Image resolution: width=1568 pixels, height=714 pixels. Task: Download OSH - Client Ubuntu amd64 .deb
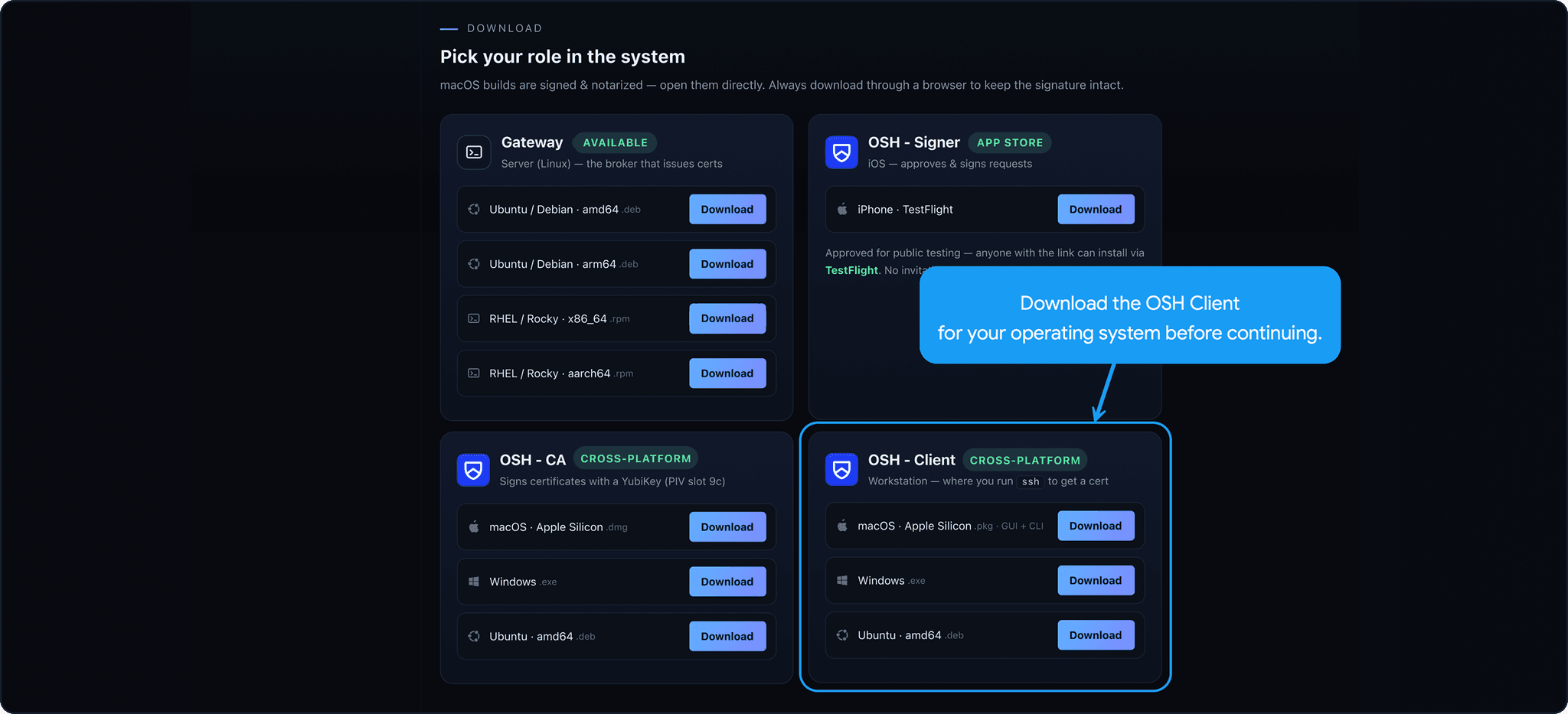(x=1096, y=635)
